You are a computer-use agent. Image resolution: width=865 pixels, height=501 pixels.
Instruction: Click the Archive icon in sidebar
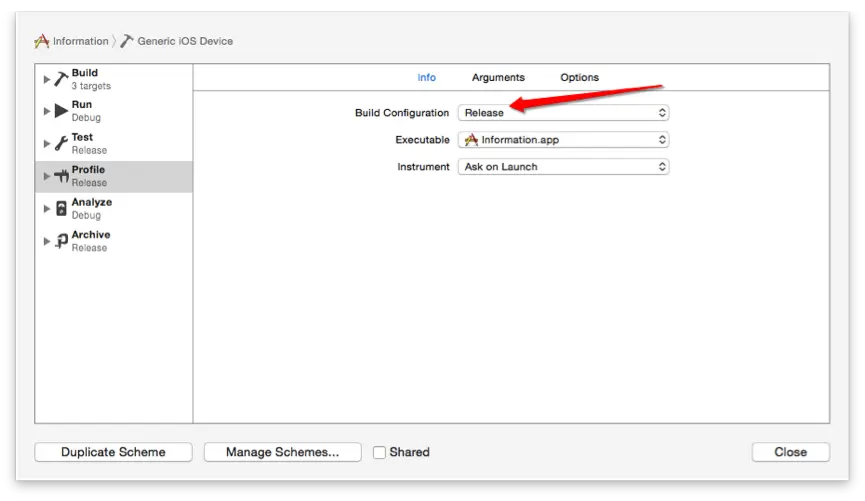pyautogui.click(x=61, y=241)
